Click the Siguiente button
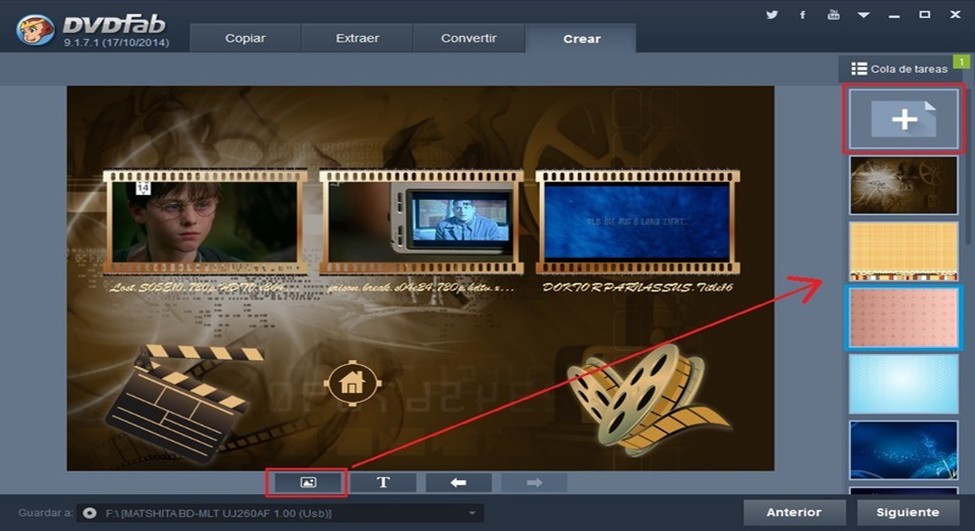Image resolution: width=975 pixels, height=531 pixels. (x=908, y=512)
